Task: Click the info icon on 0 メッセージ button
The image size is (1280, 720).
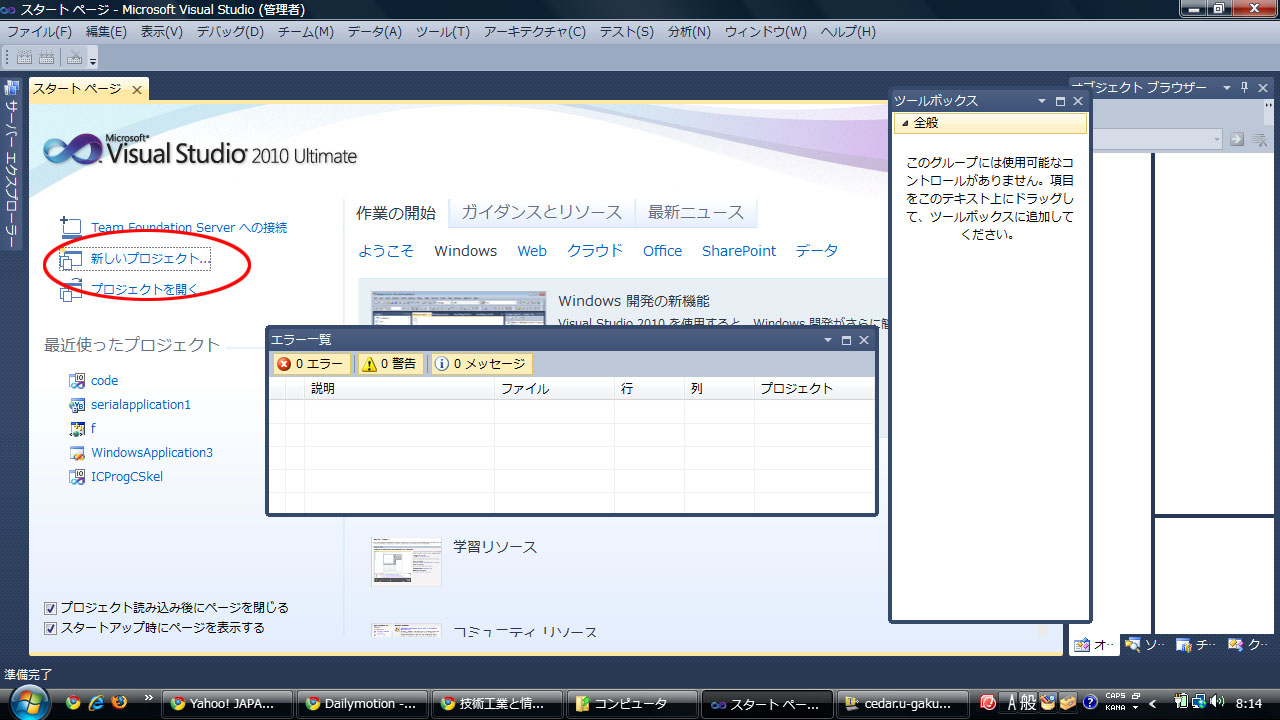Action: tap(442, 364)
